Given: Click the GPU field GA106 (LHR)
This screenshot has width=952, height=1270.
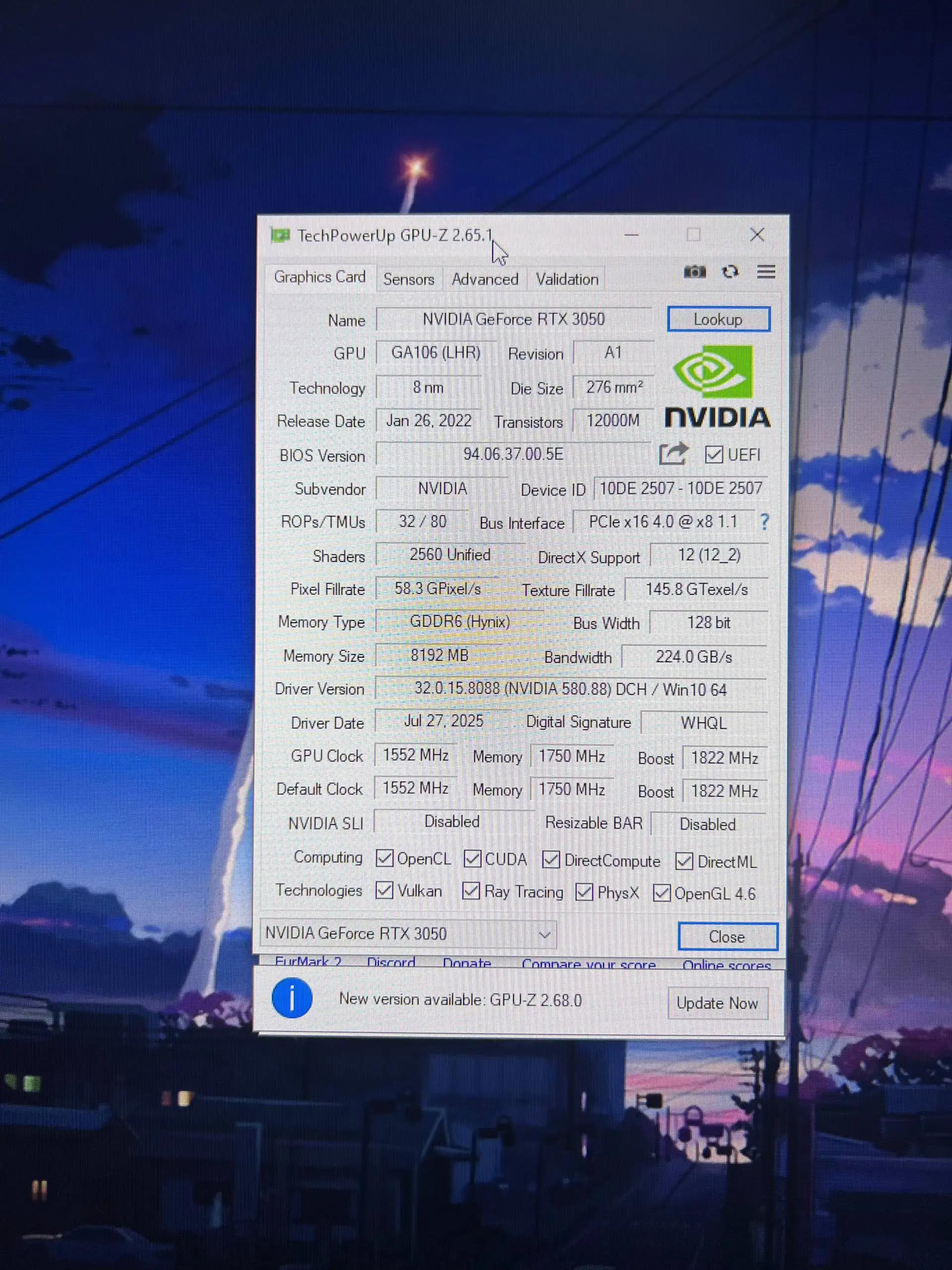Looking at the screenshot, I should 435,353.
